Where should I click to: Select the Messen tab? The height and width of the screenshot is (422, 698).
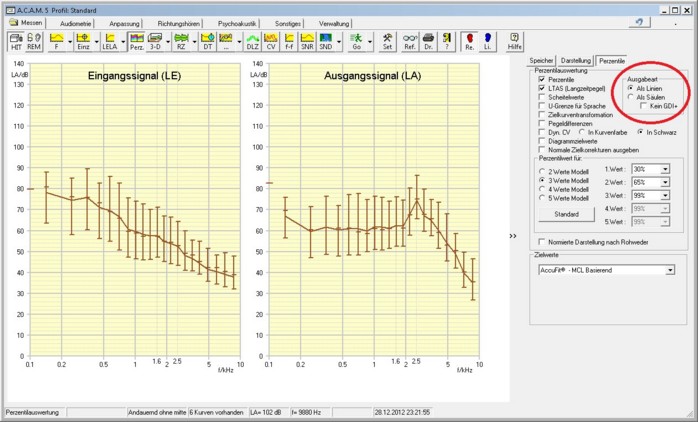(x=26, y=23)
